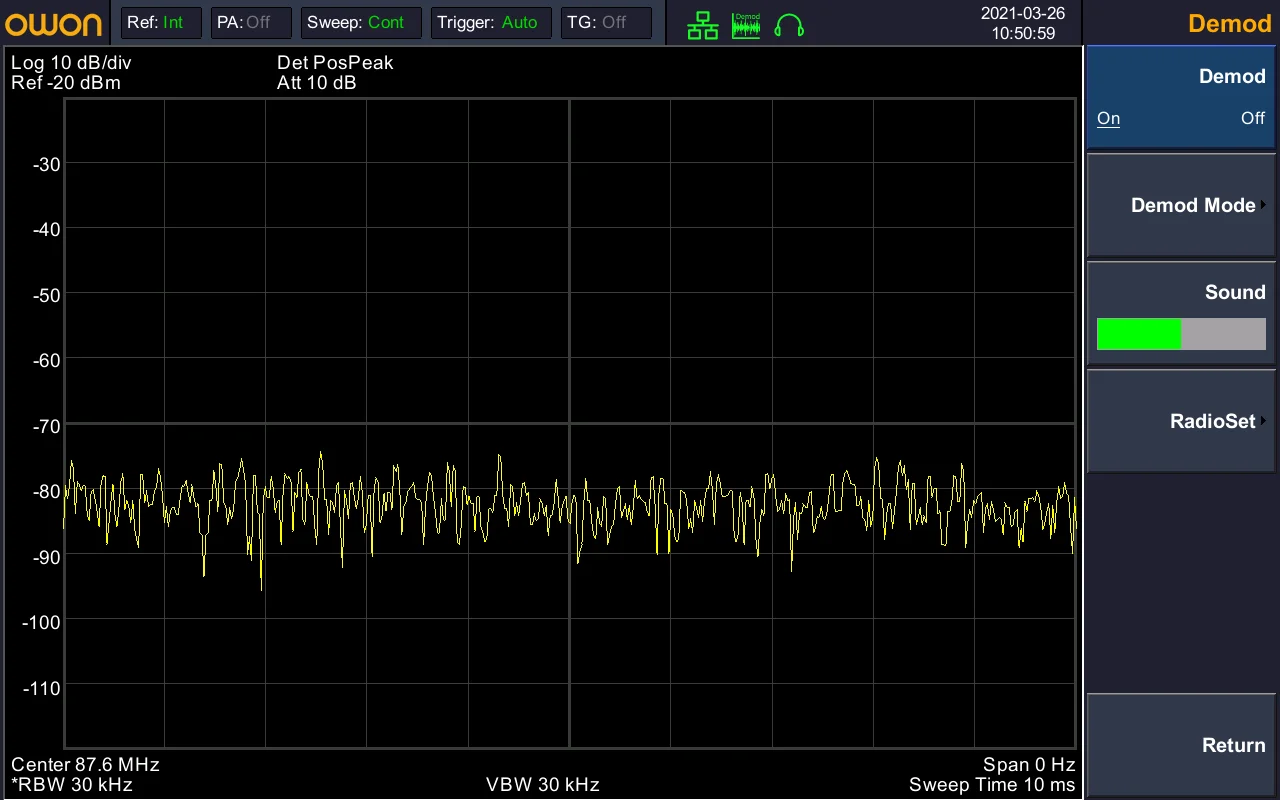Viewport: 1280px width, 800px height.
Task: Click the Sweep Time 10 ms readout
Action: 992,785
